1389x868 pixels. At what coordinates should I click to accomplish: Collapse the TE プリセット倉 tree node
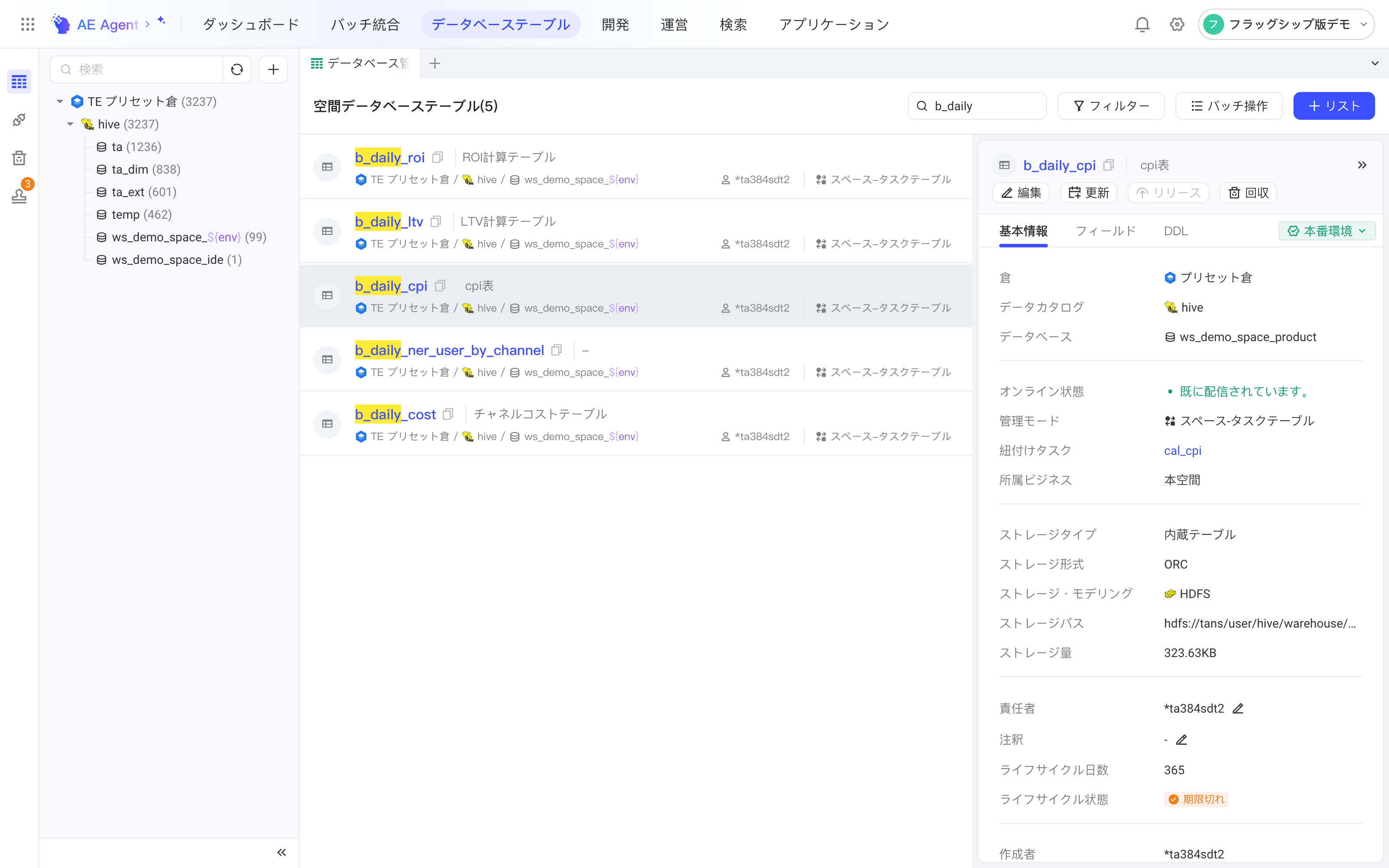click(60, 102)
